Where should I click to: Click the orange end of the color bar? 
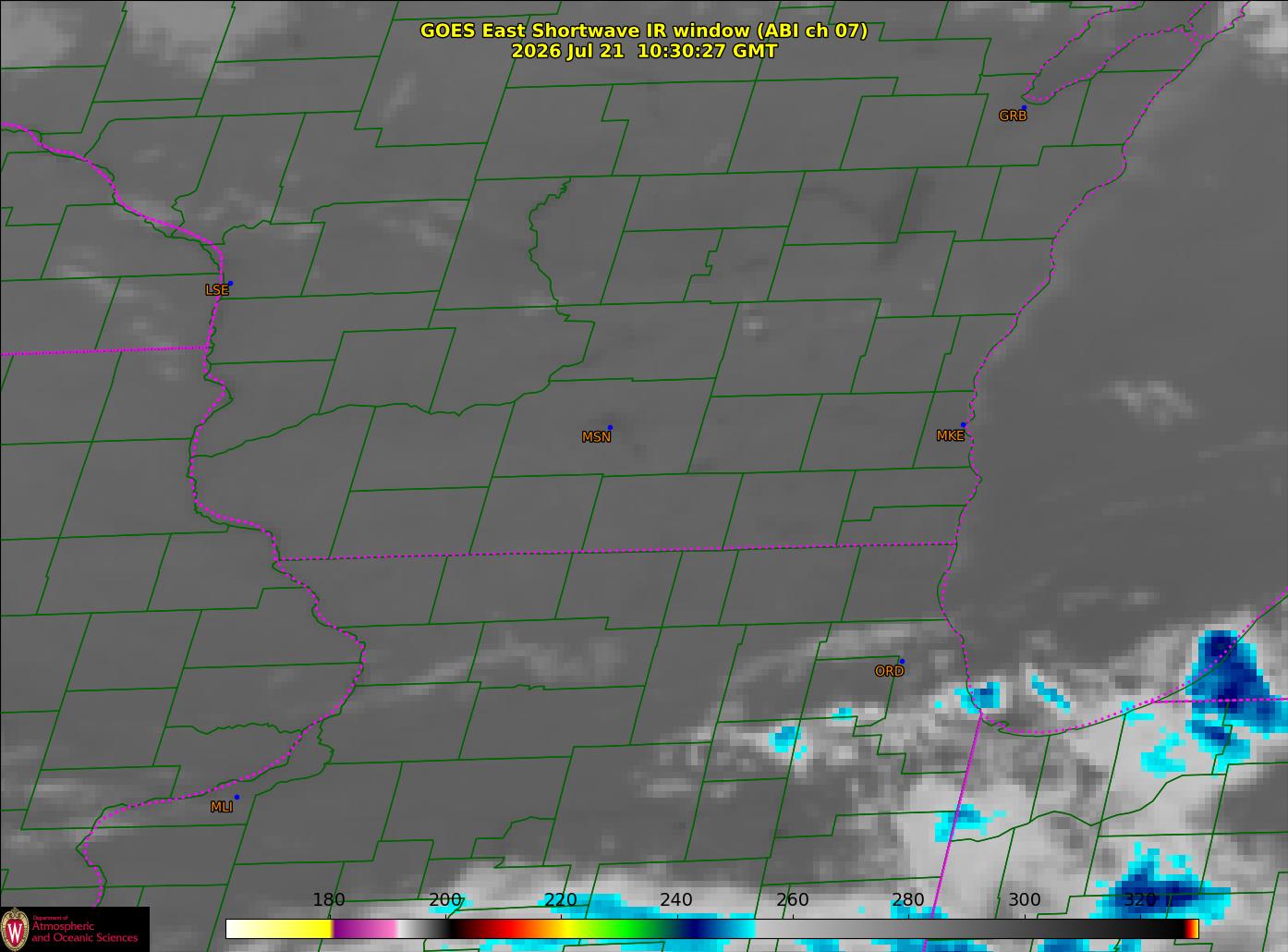click(x=1193, y=928)
